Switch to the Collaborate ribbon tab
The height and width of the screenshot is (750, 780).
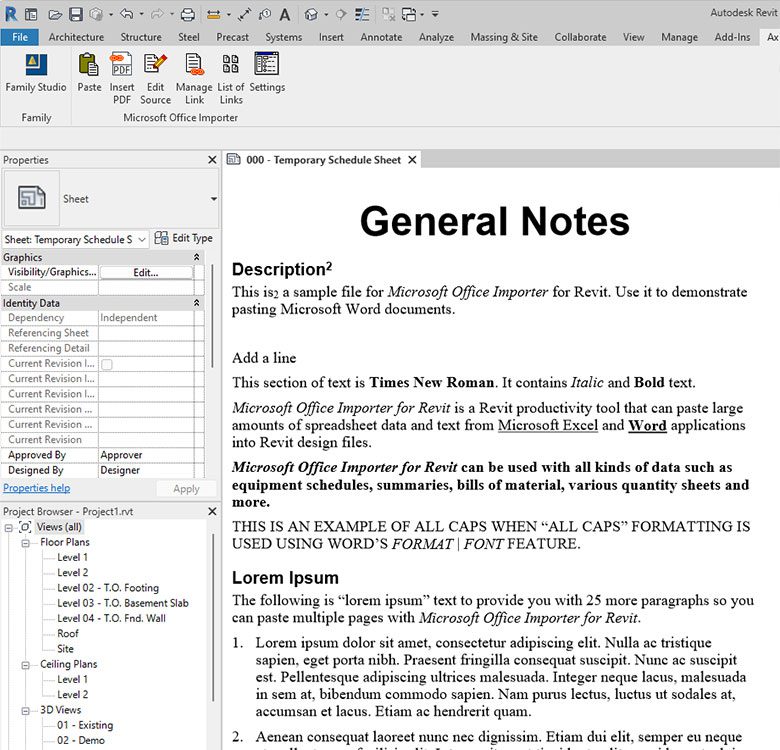(x=580, y=37)
